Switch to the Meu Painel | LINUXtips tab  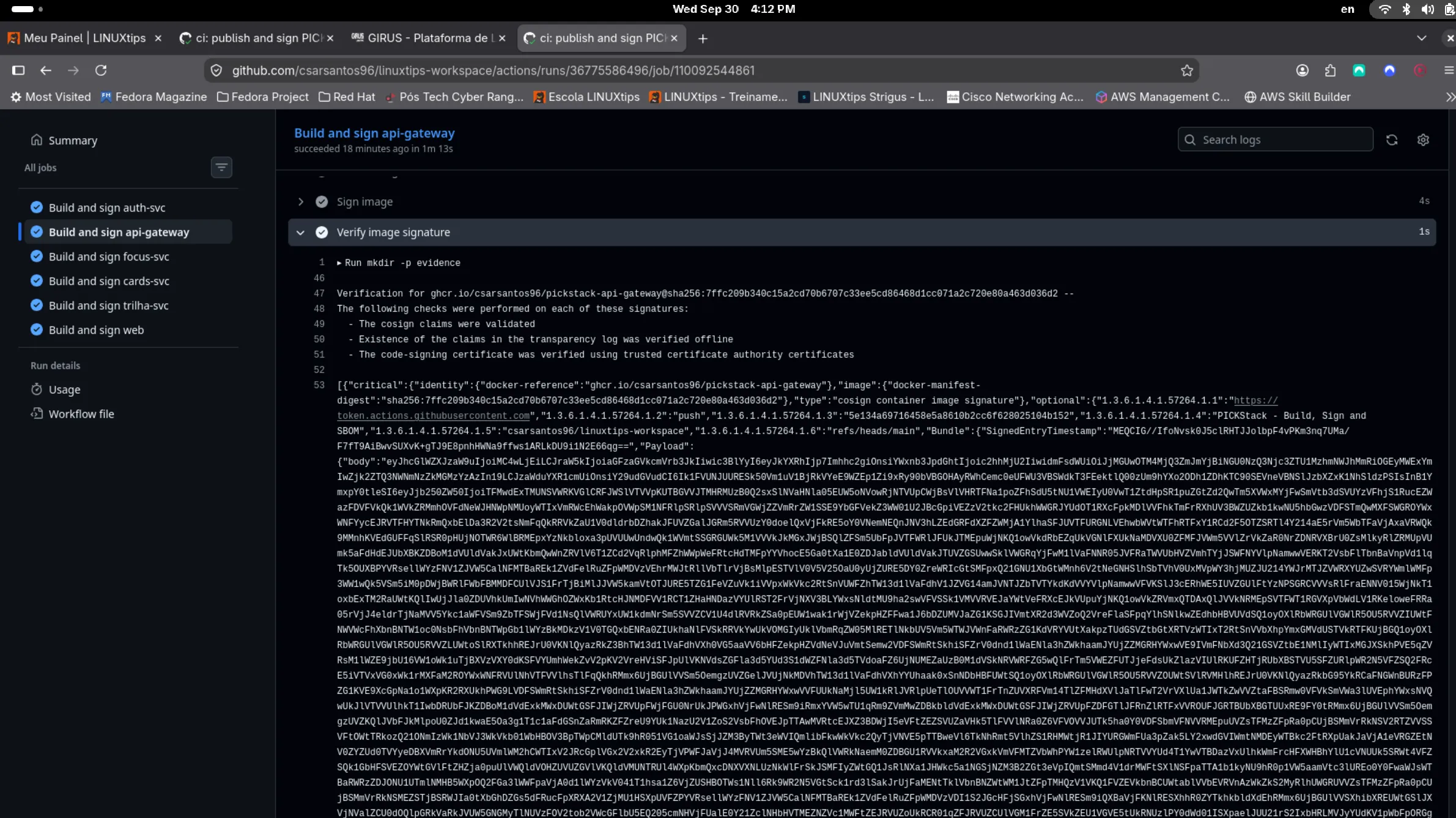pyautogui.click(x=84, y=38)
